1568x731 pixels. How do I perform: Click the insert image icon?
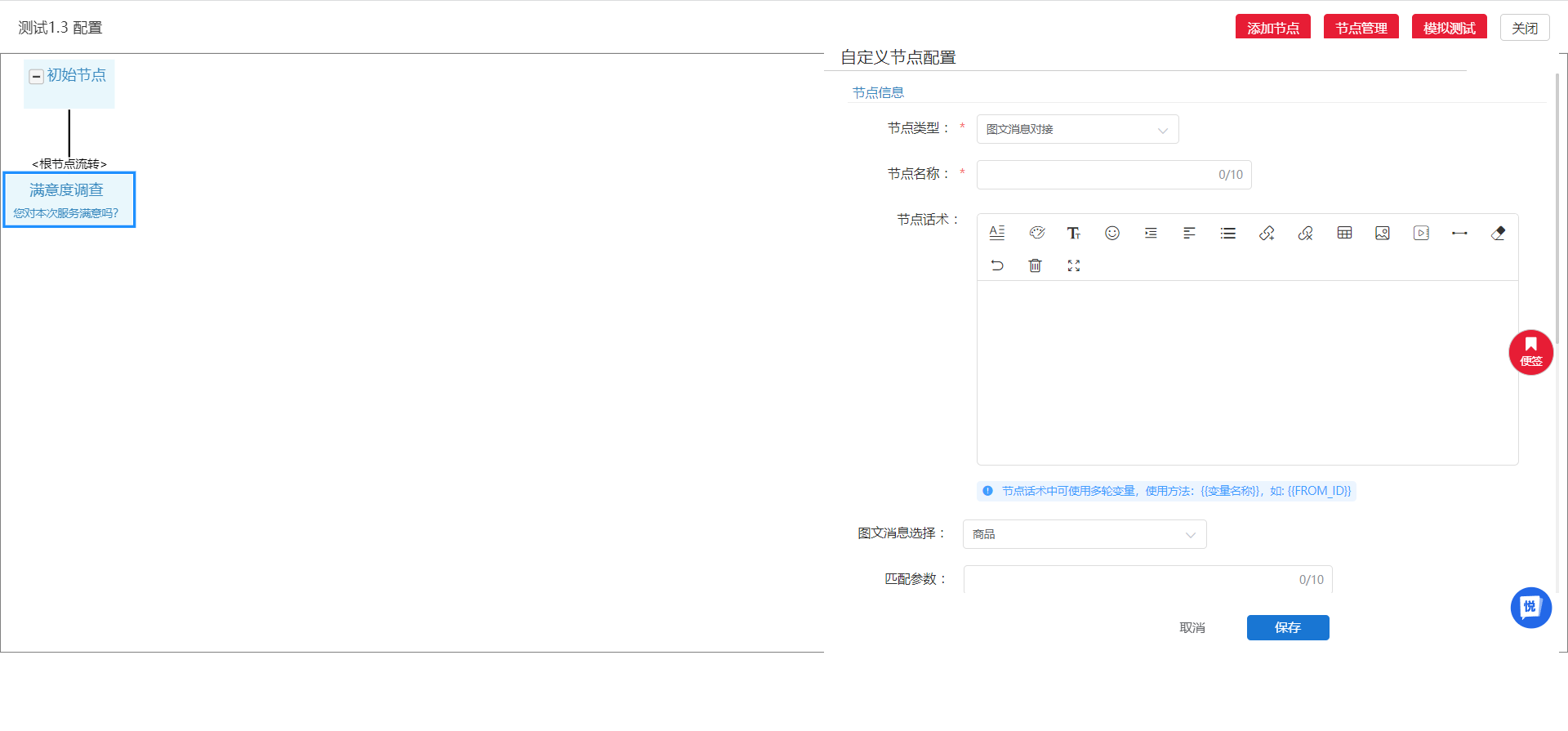(x=1383, y=233)
